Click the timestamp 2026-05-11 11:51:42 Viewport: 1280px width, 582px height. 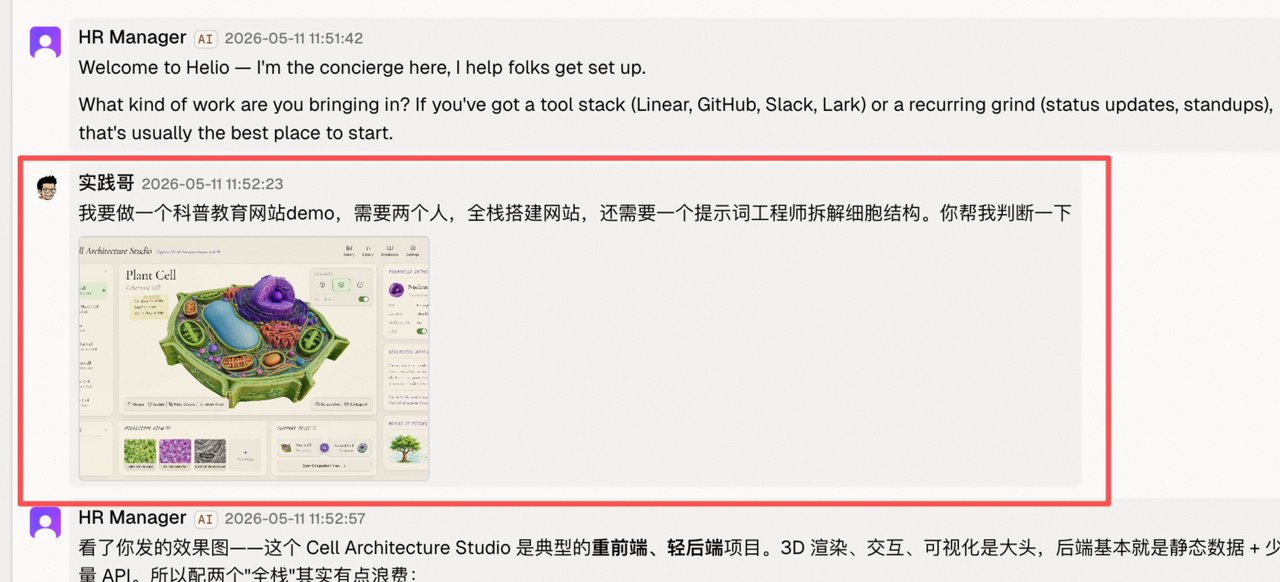[x=294, y=39]
